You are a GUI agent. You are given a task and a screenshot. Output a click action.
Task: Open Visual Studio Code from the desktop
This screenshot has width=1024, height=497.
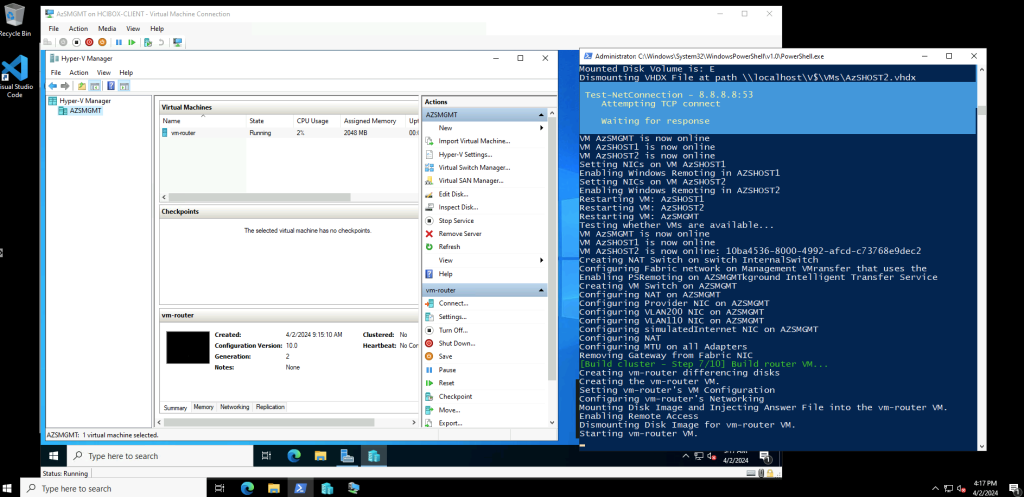coord(14,76)
